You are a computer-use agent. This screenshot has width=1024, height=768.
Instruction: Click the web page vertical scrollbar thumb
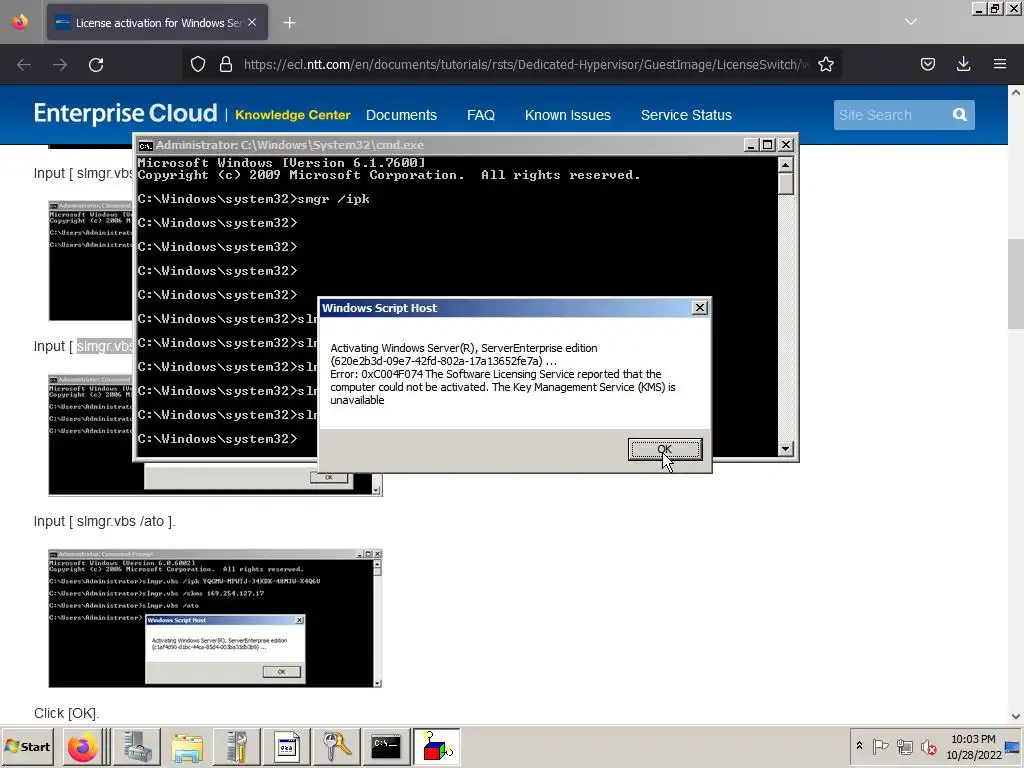pyautogui.click(x=1016, y=284)
